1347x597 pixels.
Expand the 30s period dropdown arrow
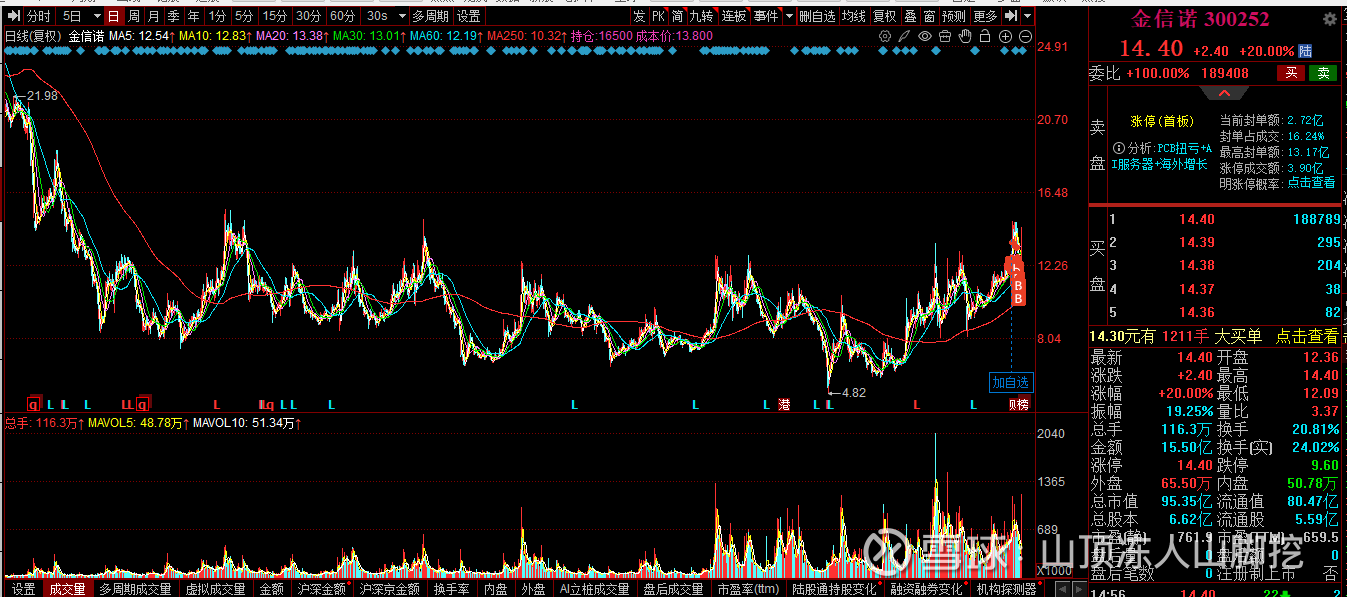pyautogui.click(x=402, y=16)
